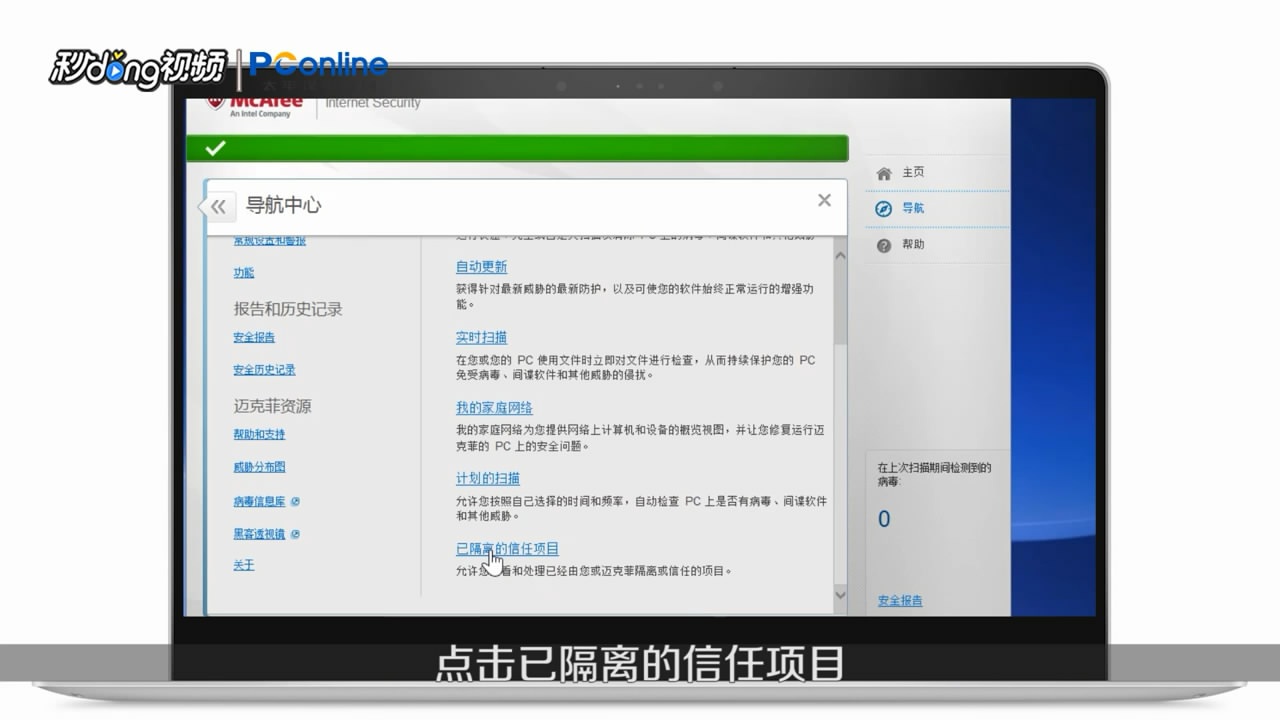The height and width of the screenshot is (720, 1280).
Task: Click the compass icon next to 导航
Action: click(884, 209)
